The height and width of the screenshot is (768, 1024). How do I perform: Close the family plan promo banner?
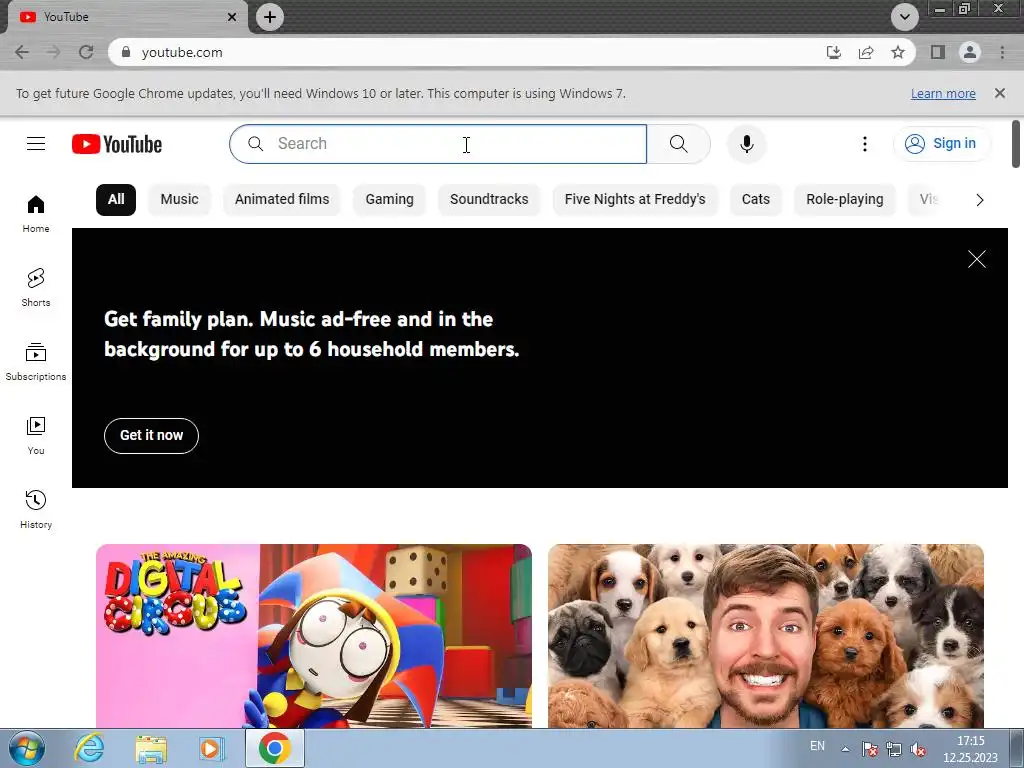tap(976, 259)
